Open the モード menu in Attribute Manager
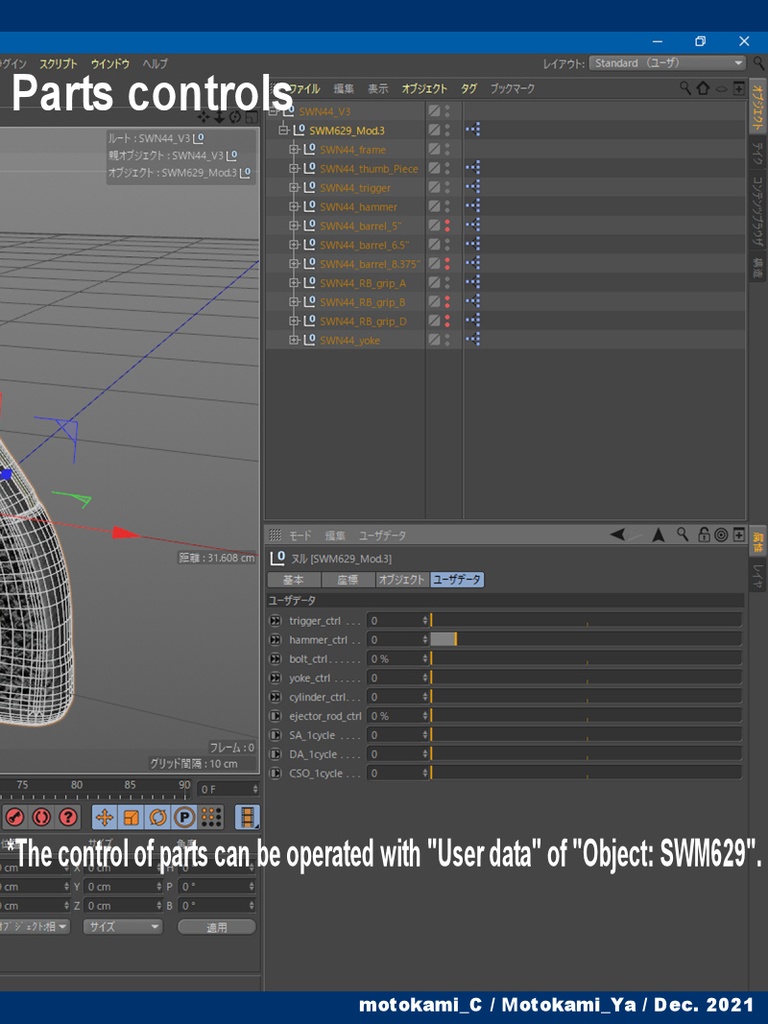 300,536
